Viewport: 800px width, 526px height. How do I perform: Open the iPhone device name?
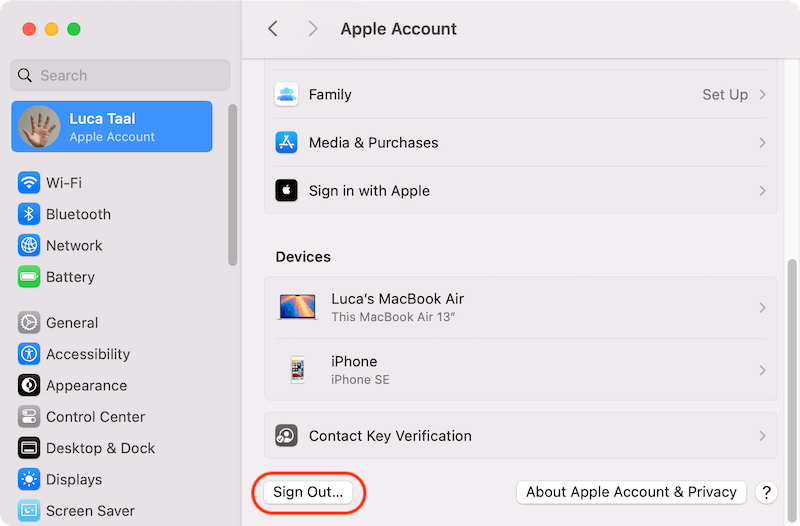tap(354, 361)
